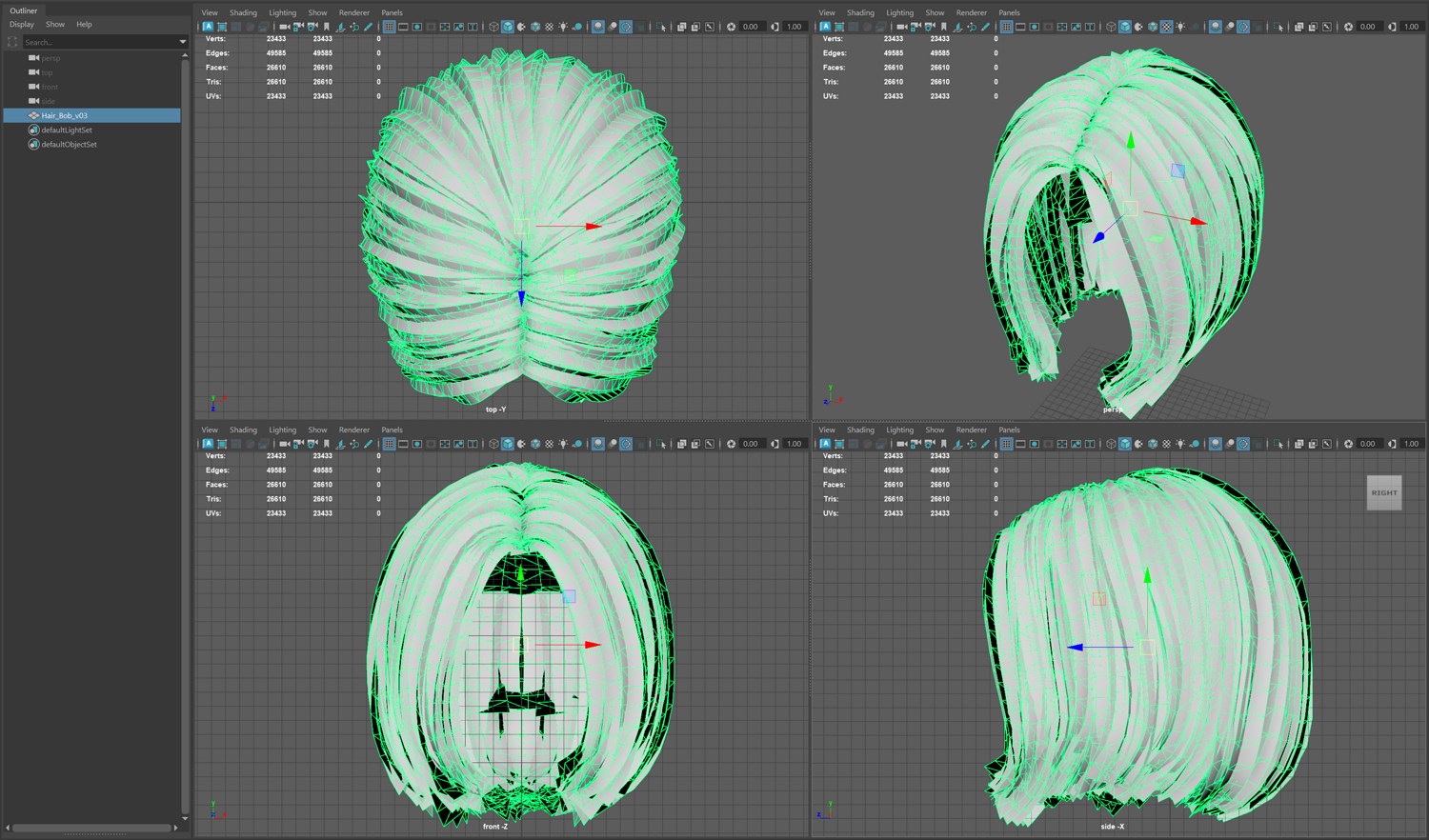Click the bookmark icon in side viewport toolbar
This screenshot has width=1429, height=840.
point(944,444)
